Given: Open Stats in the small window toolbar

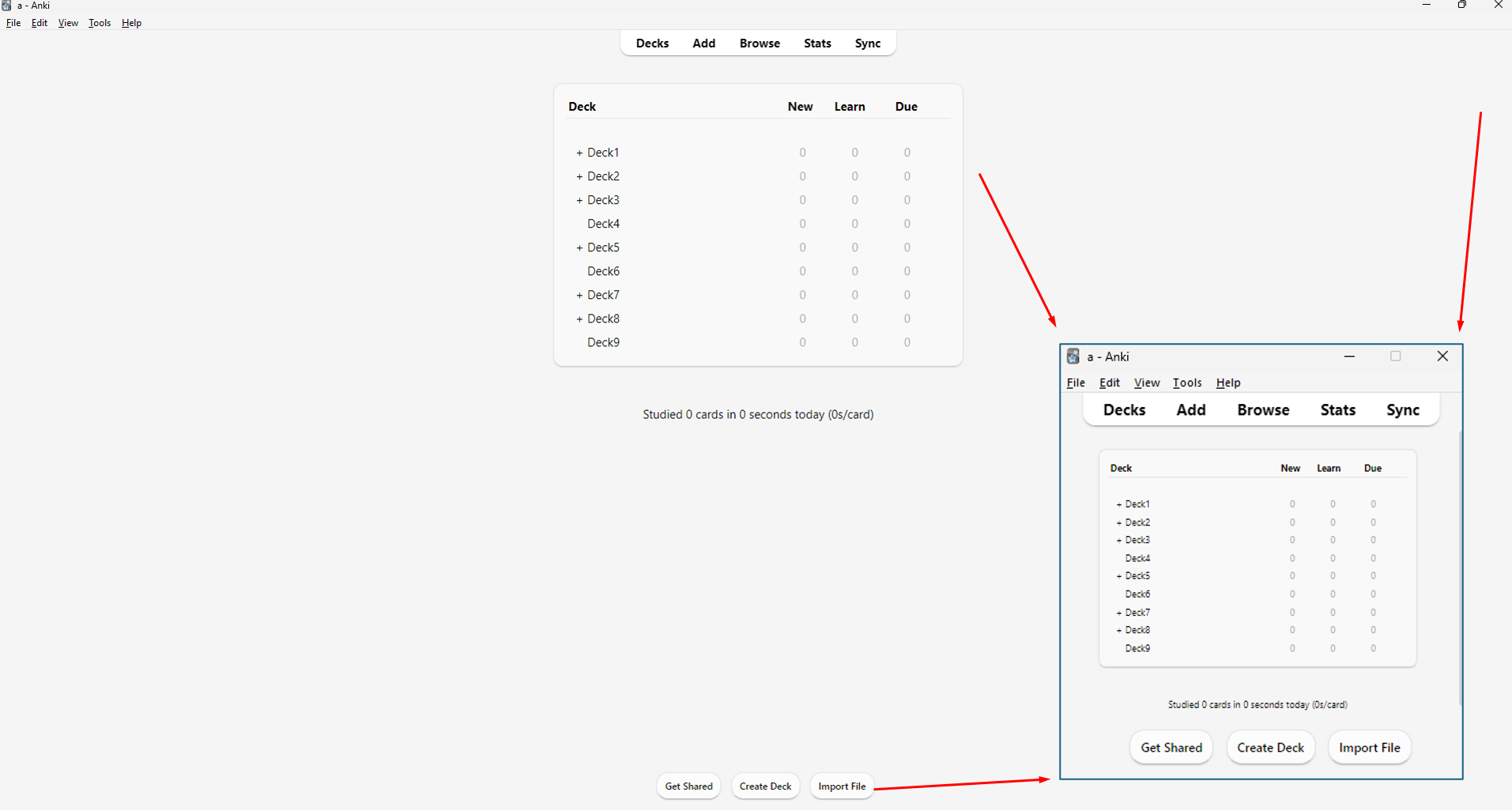Looking at the screenshot, I should coord(1337,410).
